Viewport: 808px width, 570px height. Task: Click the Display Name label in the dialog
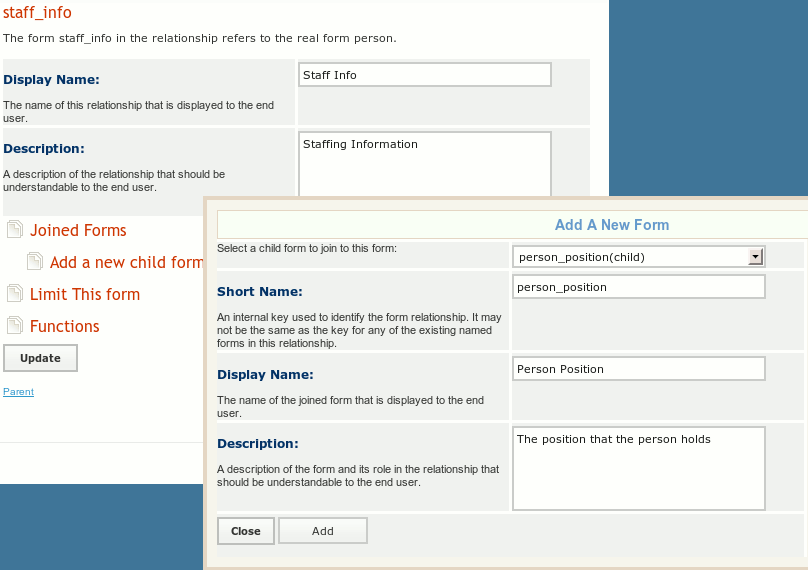[x=265, y=375]
